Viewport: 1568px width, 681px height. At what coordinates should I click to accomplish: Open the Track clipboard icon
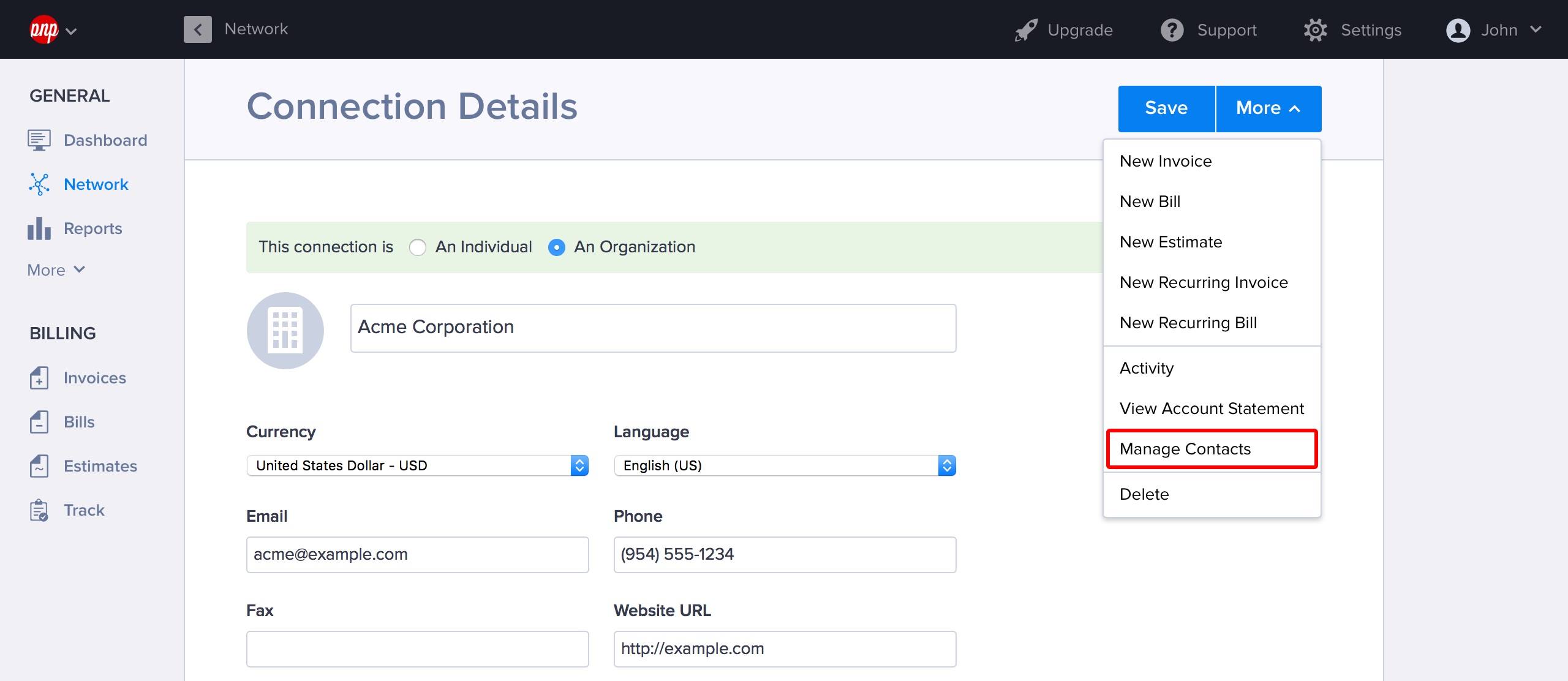coord(39,510)
